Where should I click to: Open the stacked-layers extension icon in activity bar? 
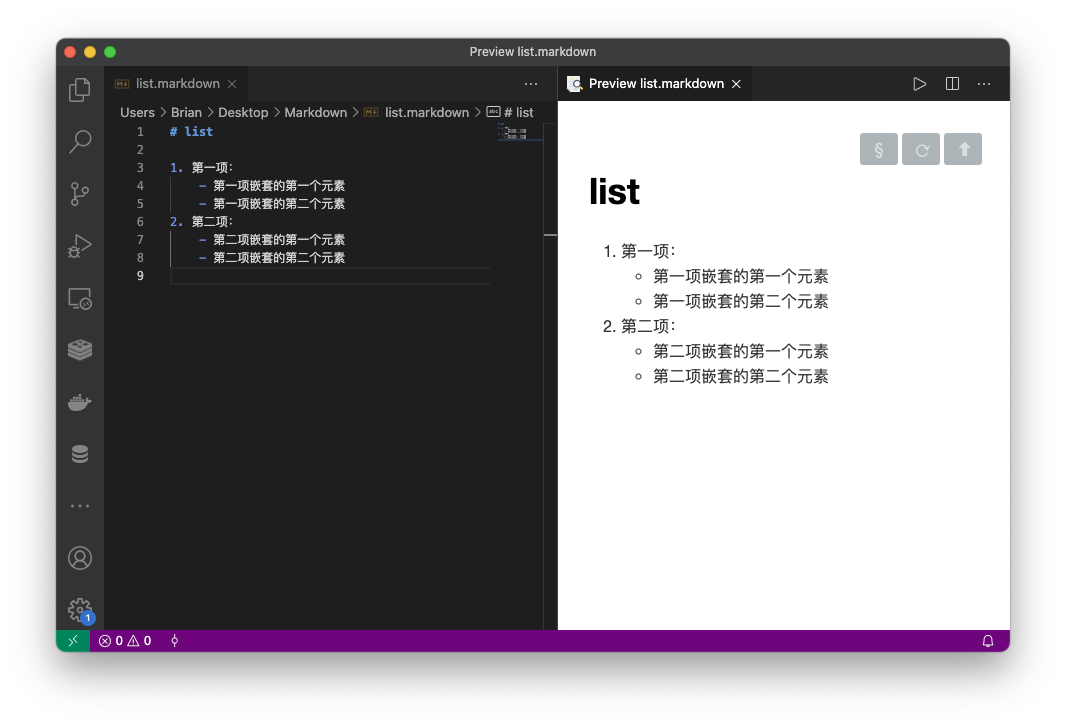[80, 350]
